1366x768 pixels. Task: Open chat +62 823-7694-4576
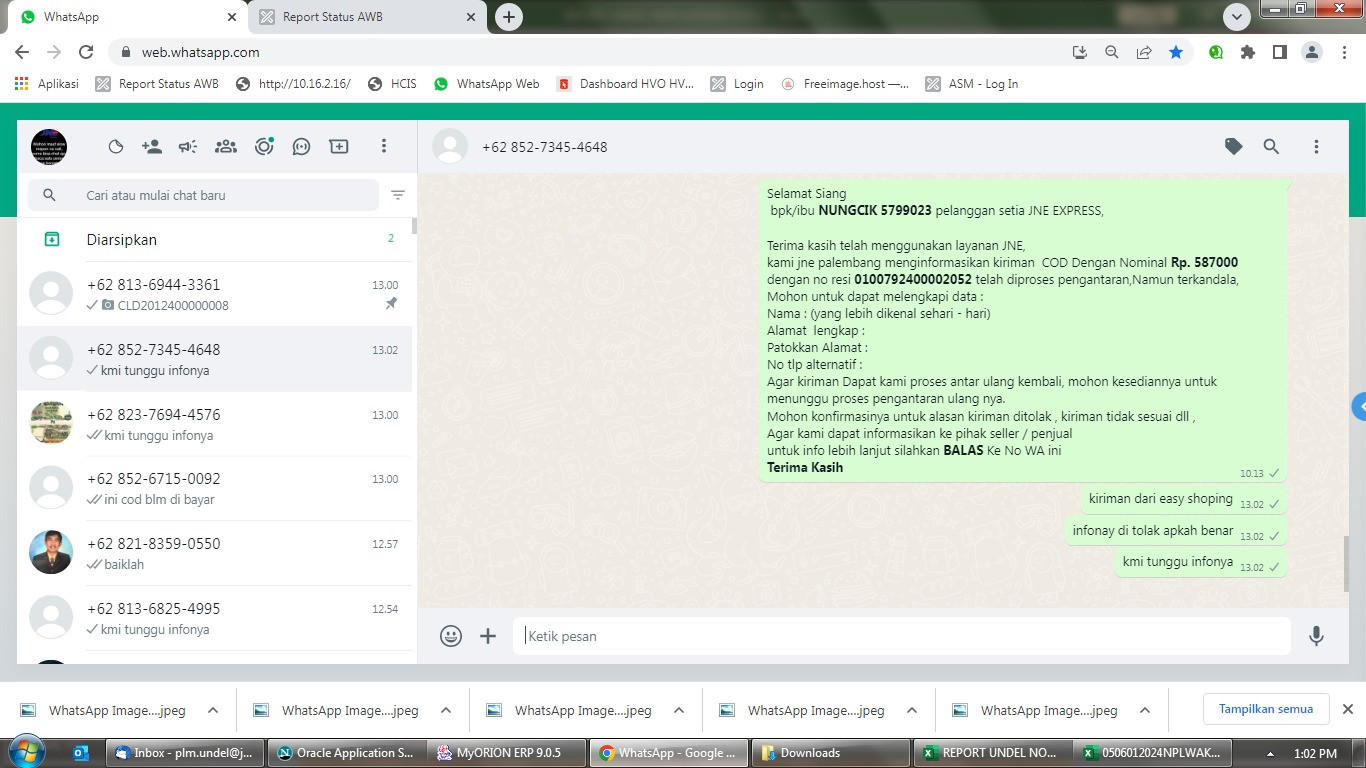tap(214, 424)
